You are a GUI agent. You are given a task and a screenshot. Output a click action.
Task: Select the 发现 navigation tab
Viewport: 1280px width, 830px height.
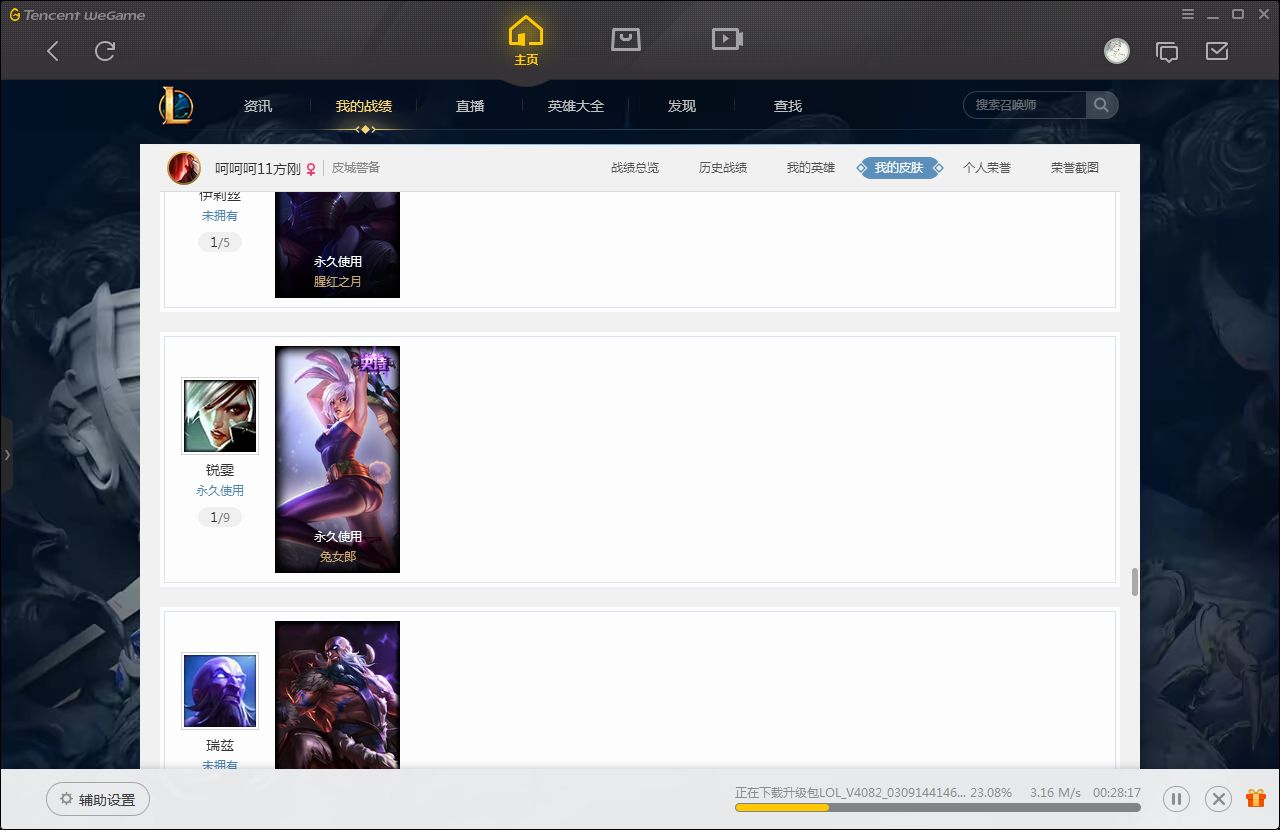[682, 106]
